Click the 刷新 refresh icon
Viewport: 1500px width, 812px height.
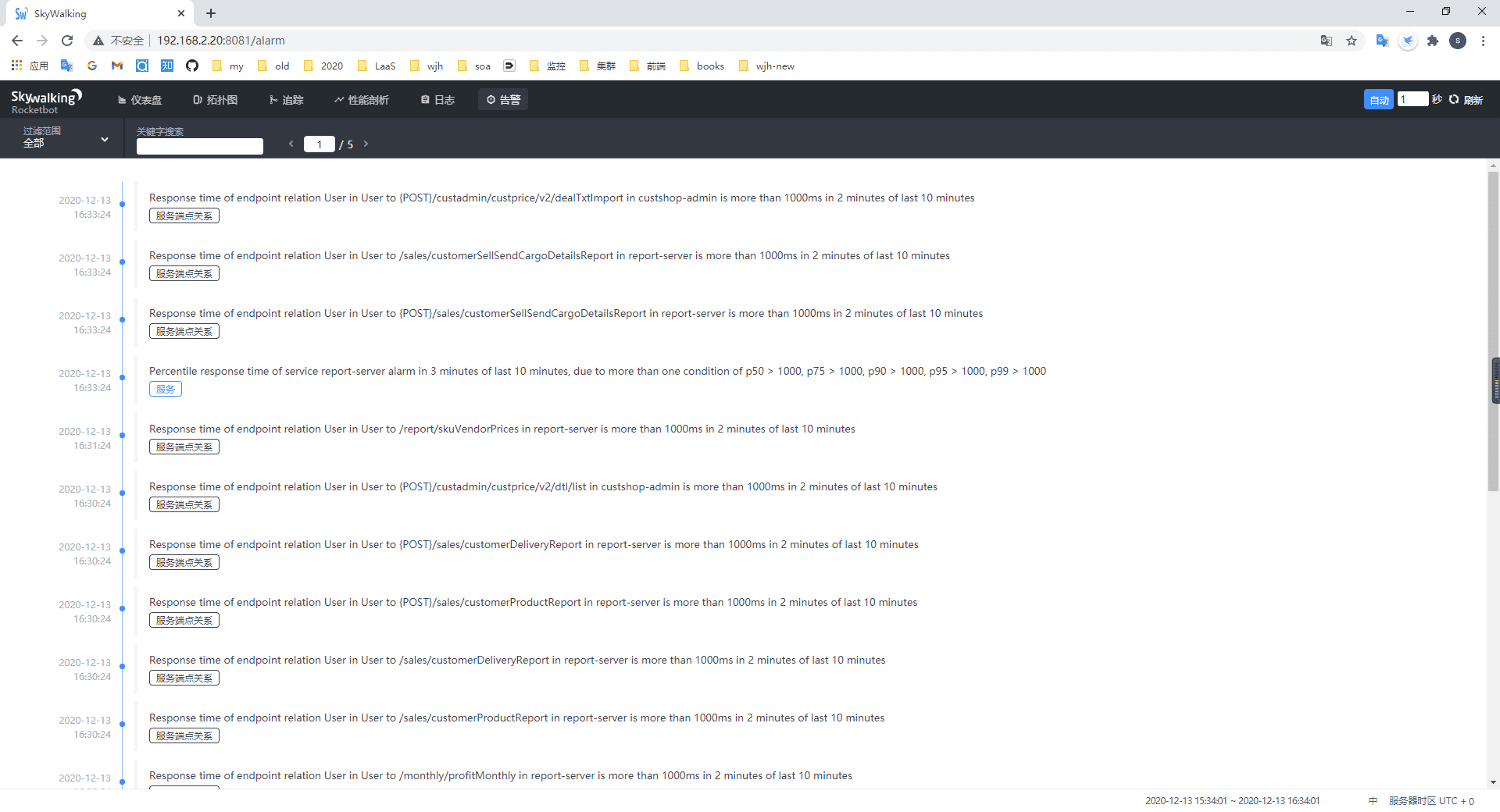[1454, 100]
